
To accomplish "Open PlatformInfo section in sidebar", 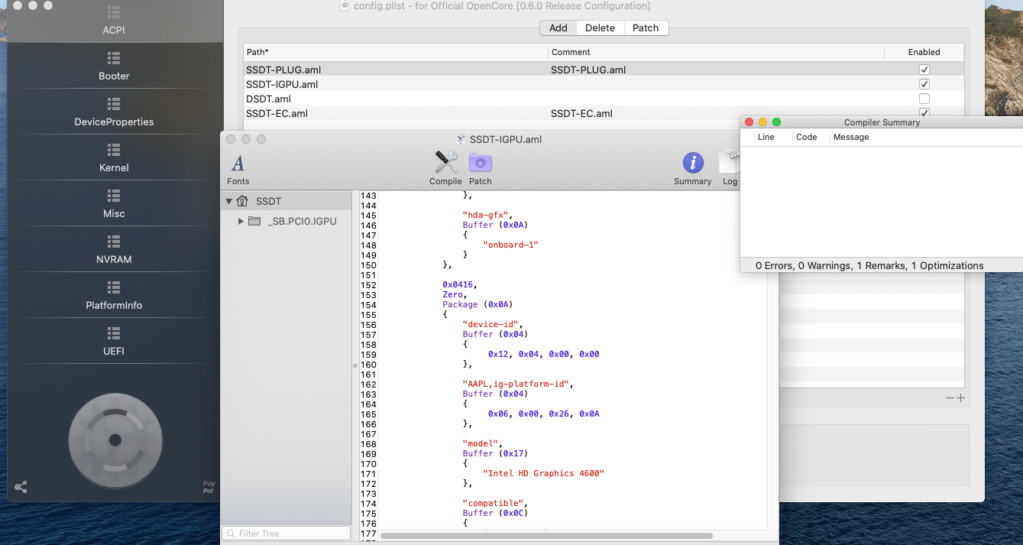I will (114, 294).
